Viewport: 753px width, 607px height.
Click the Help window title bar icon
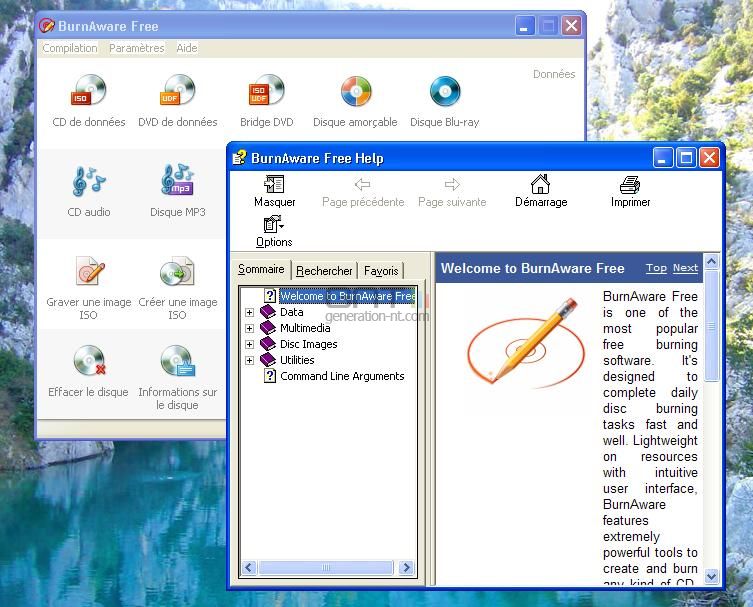239,157
